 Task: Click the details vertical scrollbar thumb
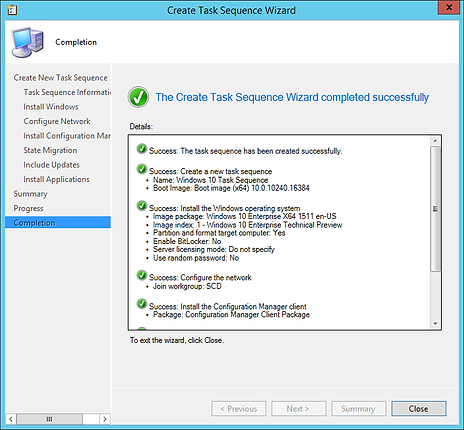(435, 209)
